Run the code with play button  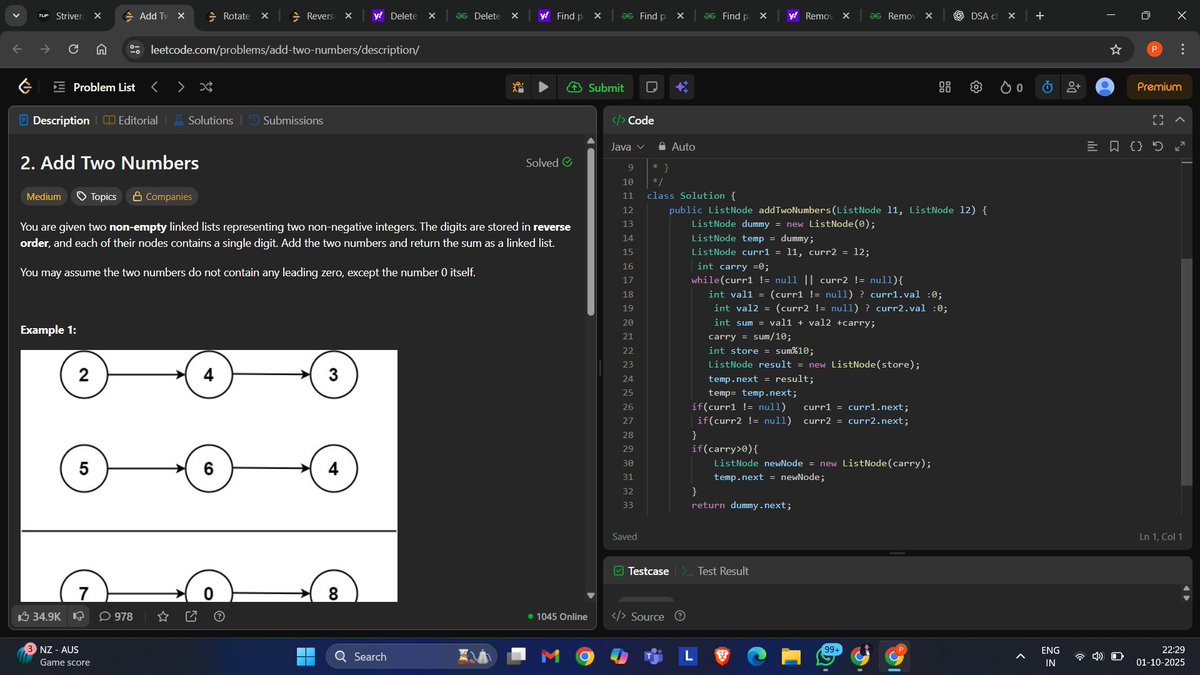pyautogui.click(x=543, y=87)
